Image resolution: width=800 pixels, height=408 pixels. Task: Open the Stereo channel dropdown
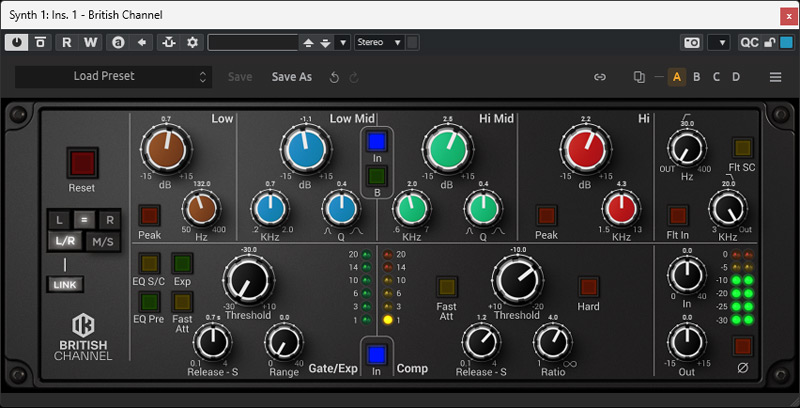379,42
